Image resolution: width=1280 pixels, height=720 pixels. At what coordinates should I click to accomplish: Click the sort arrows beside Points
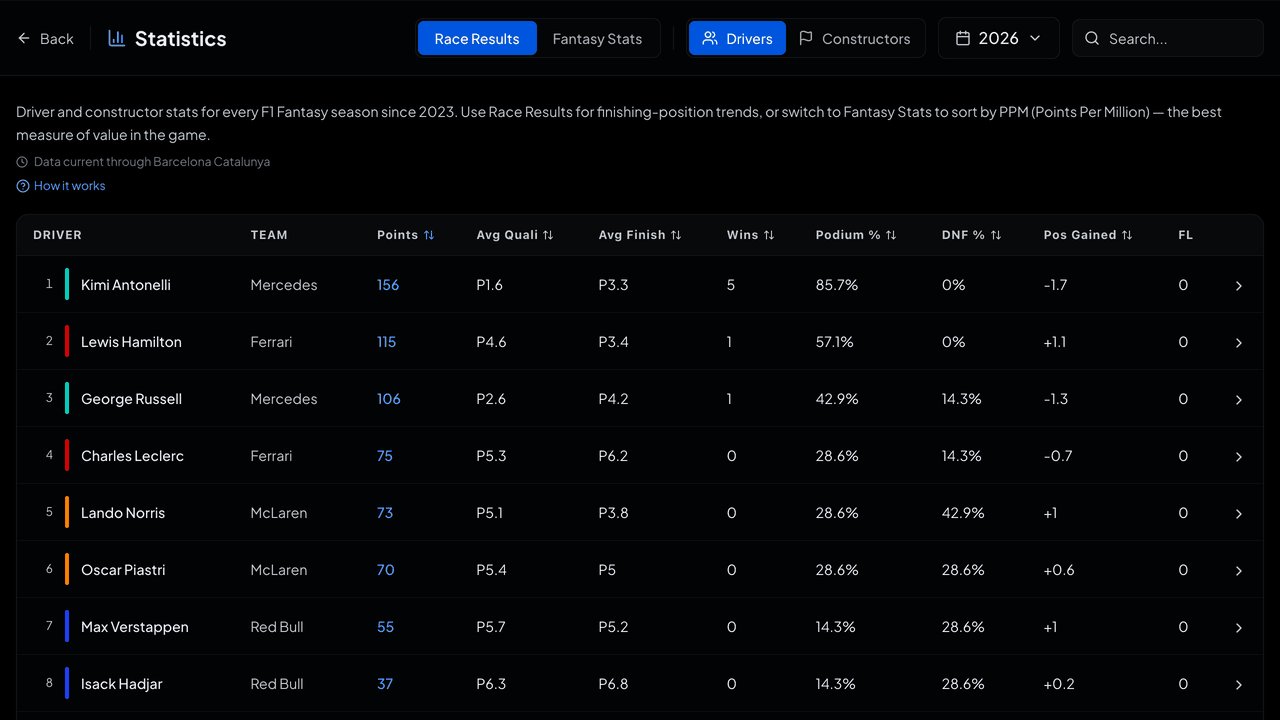point(429,235)
